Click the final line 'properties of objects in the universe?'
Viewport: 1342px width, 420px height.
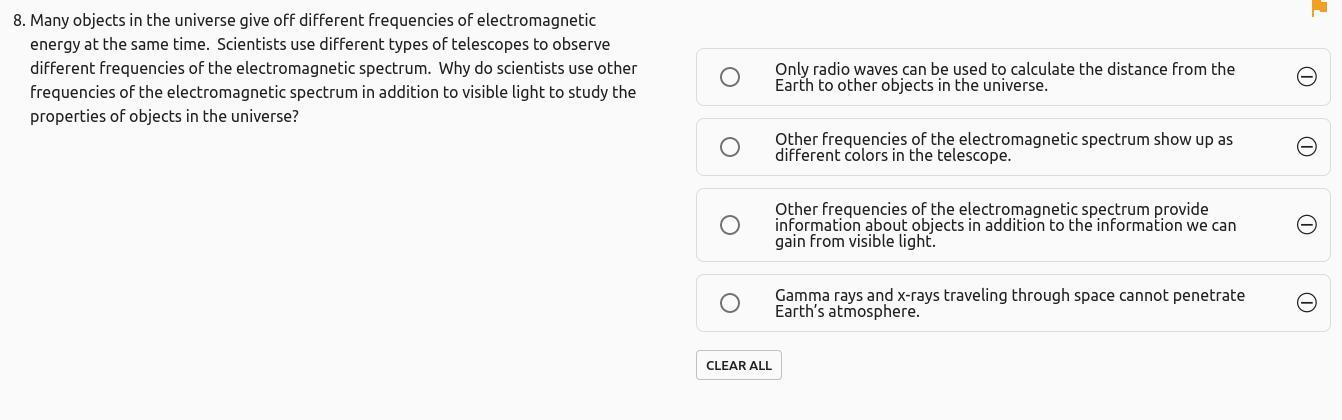164,117
